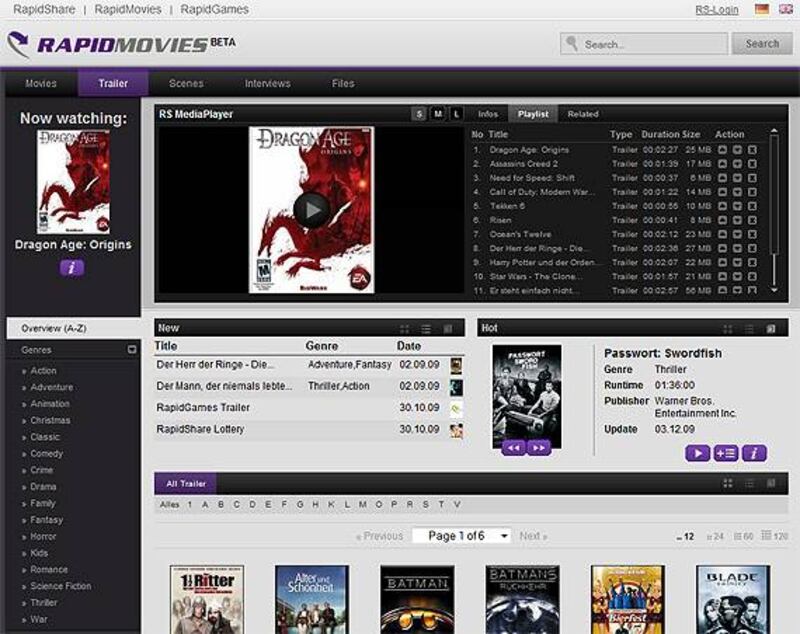Show 24 trailers per page
The width and height of the screenshot is (800, 634).
[x=715, y=537]
